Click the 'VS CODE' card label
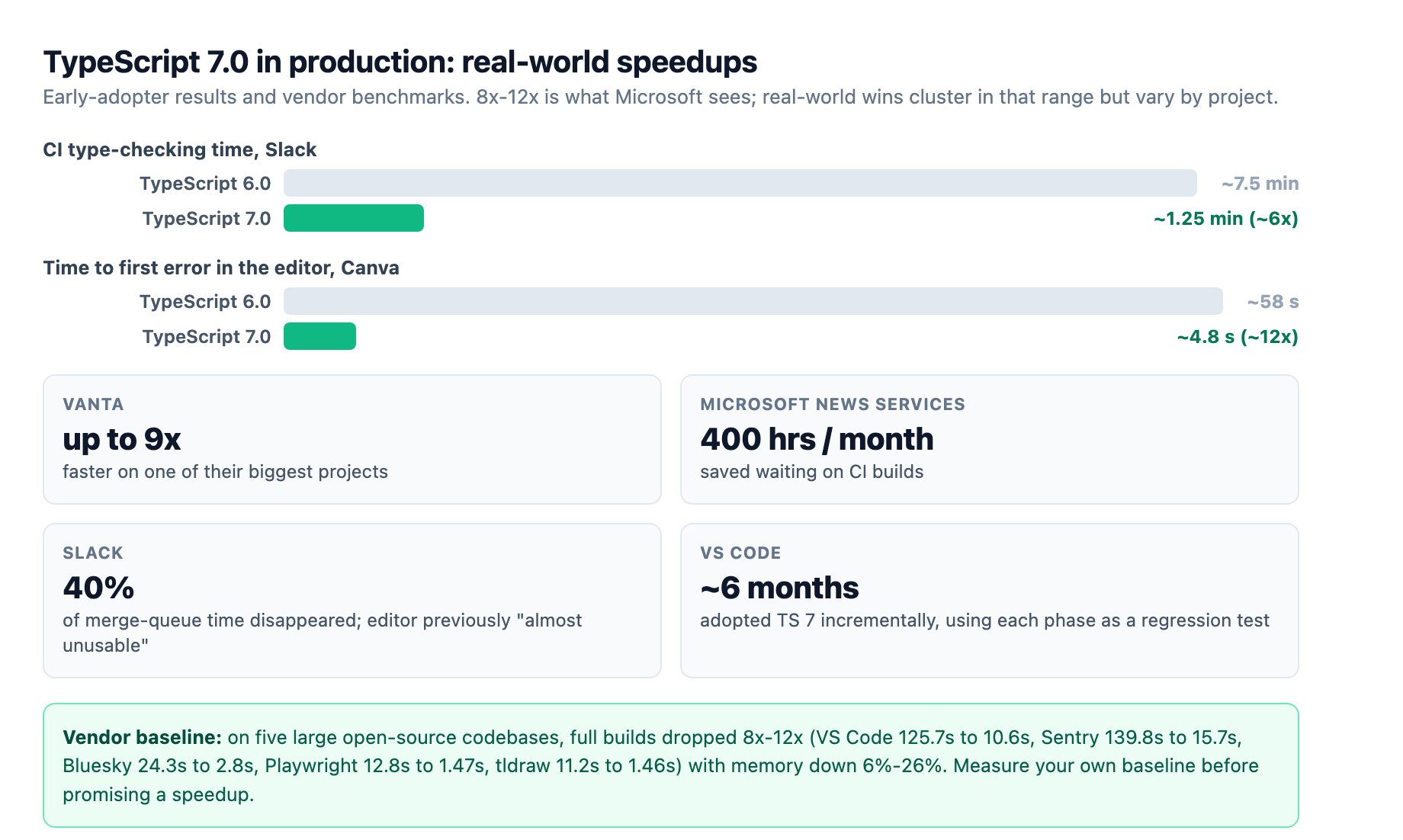This screenshot has height=840, width=1403. (x=740, y=553)
